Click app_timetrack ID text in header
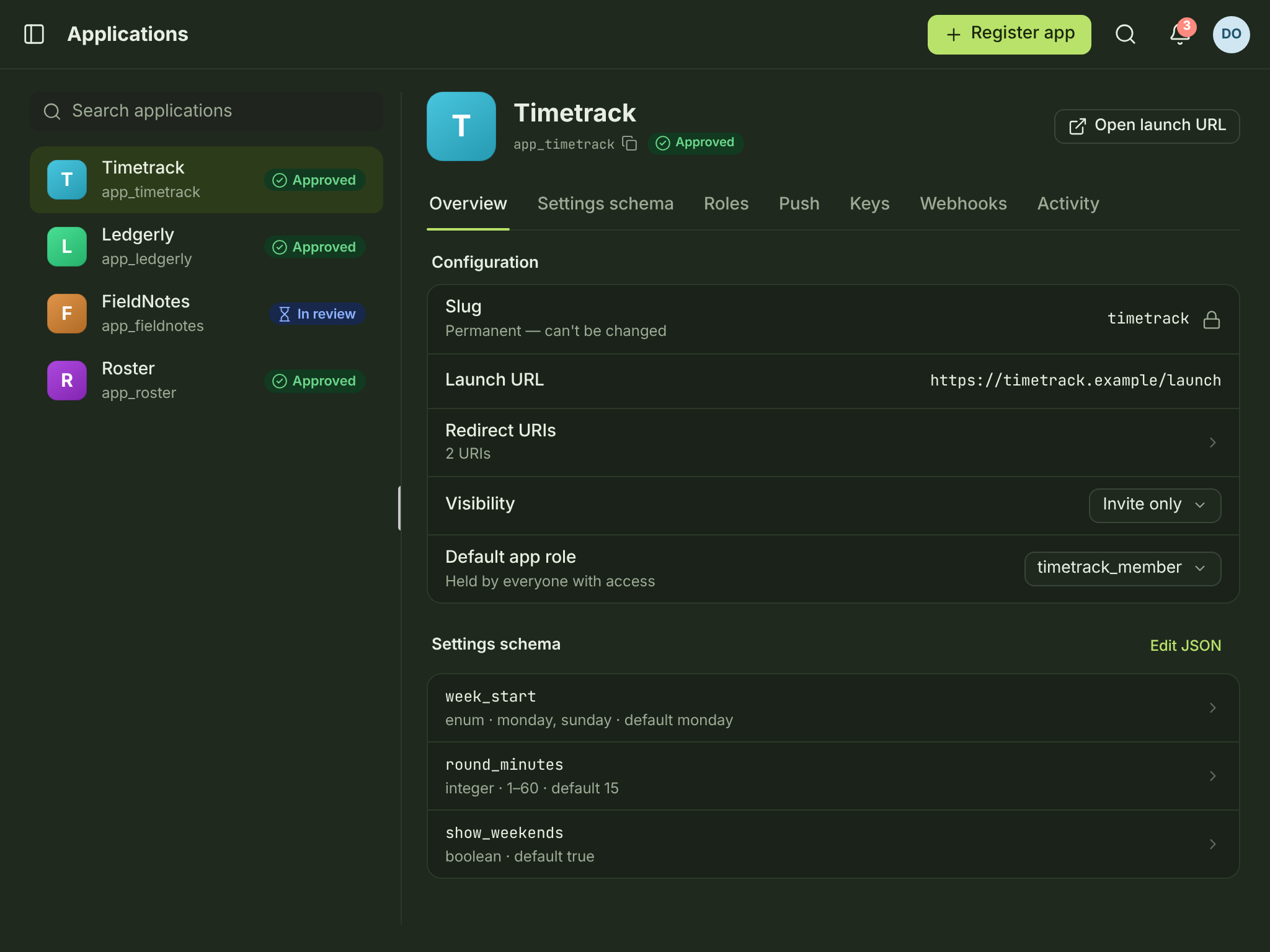This screenshot has height=952, width=1270. tap(564, 144)
